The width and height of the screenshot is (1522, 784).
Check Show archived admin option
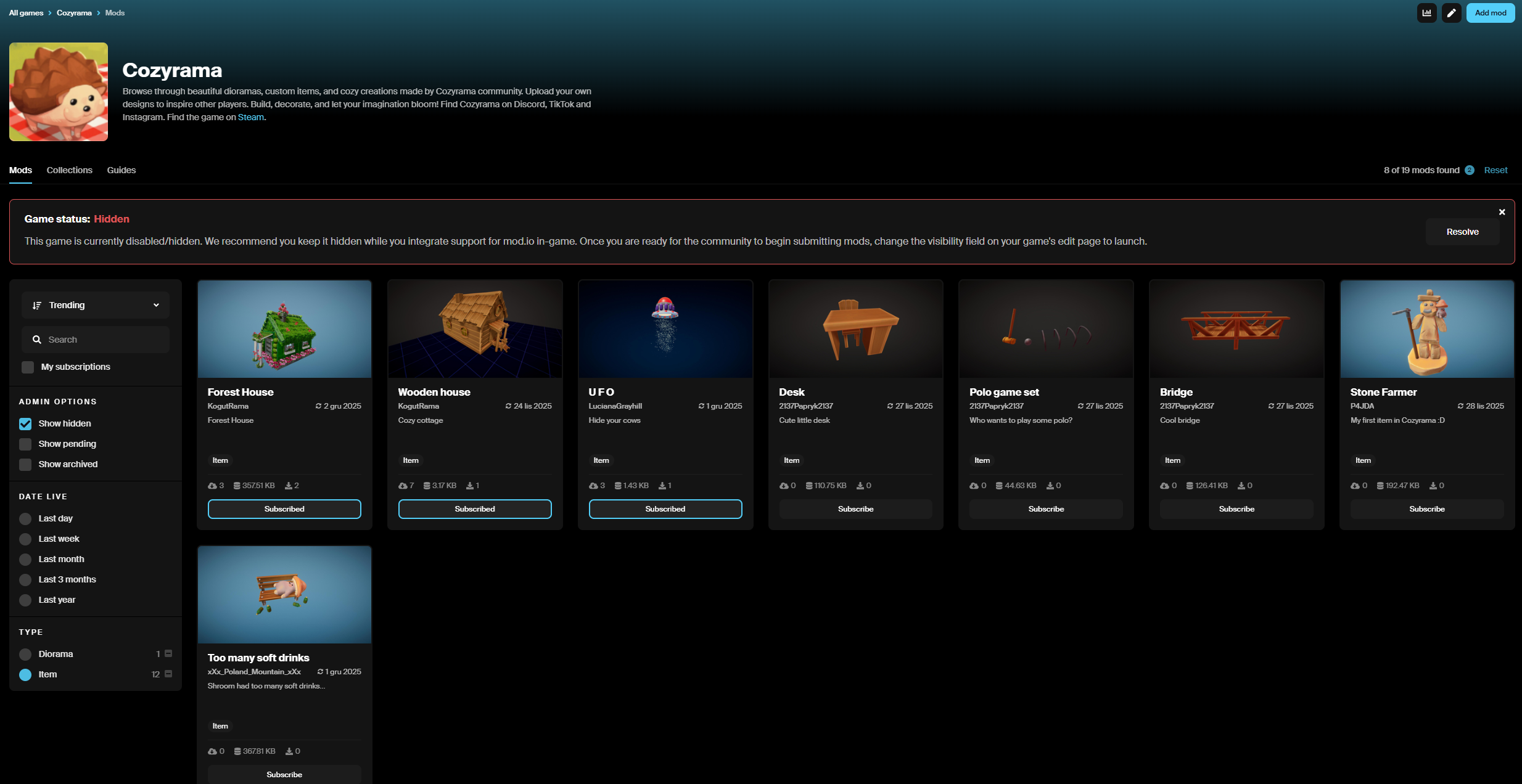point(25,465)
